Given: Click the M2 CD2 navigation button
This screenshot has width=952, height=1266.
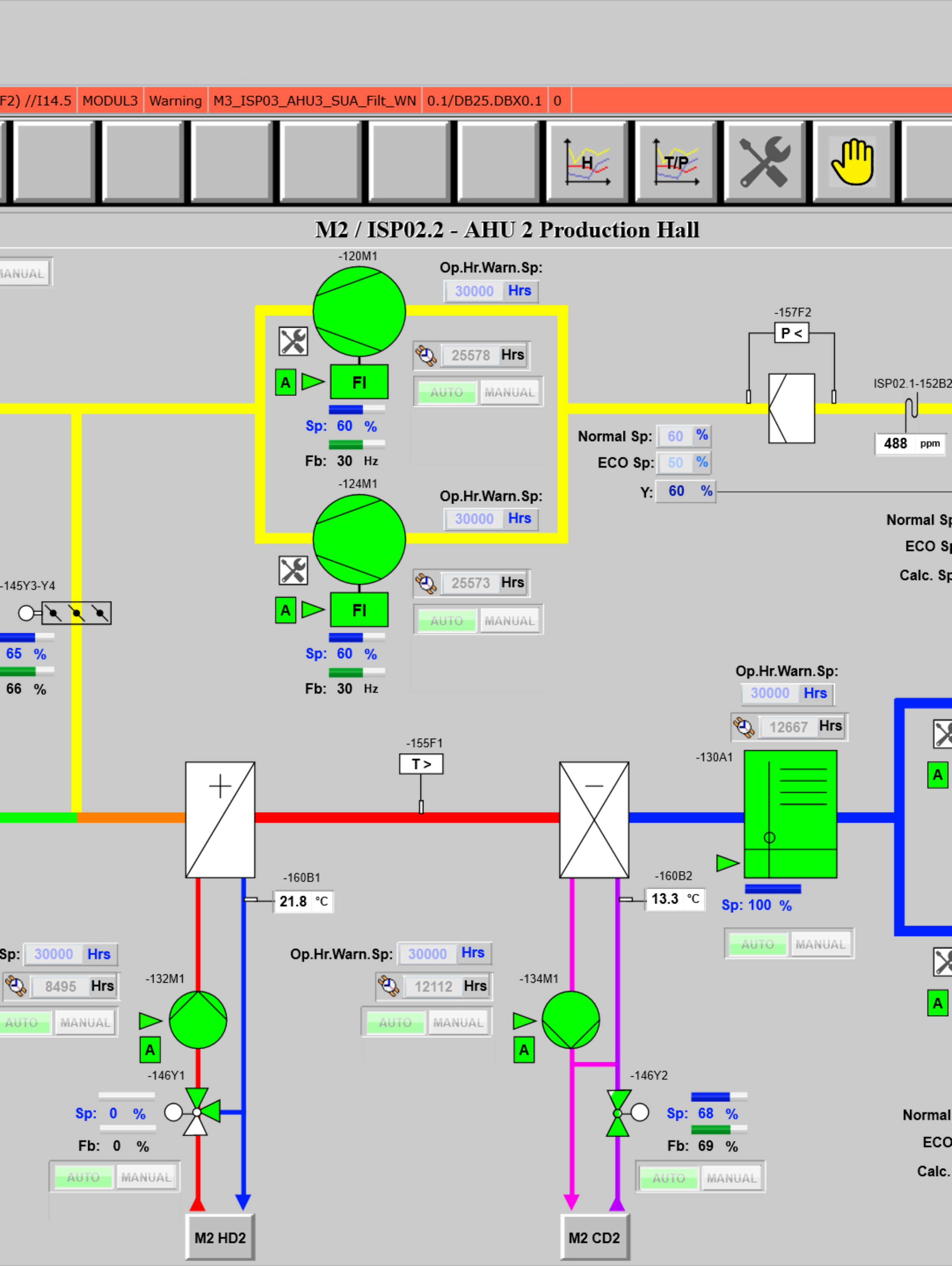Looking at the screenshot, I should click(594, 1237).
